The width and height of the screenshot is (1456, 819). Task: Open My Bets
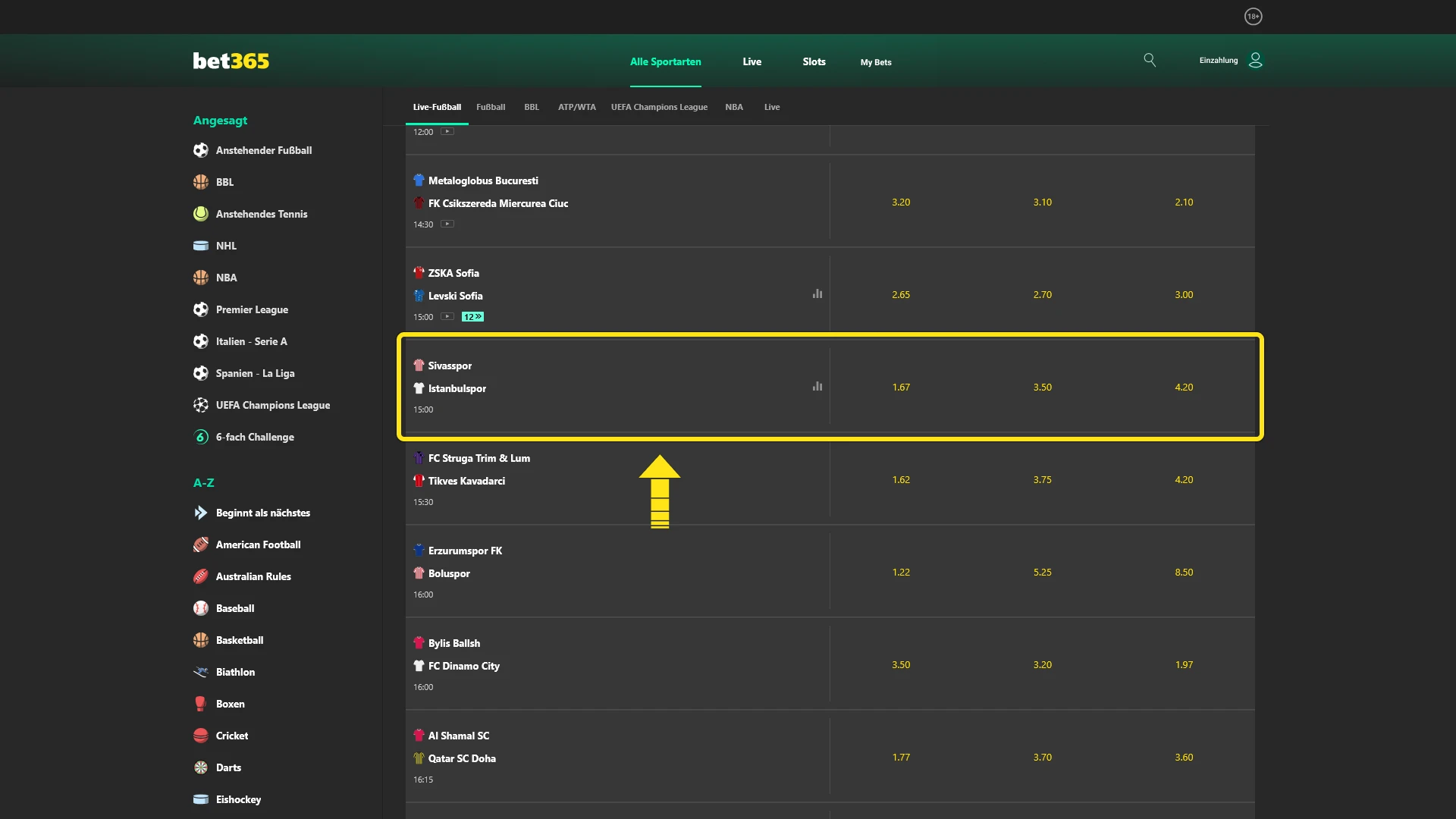875,62
